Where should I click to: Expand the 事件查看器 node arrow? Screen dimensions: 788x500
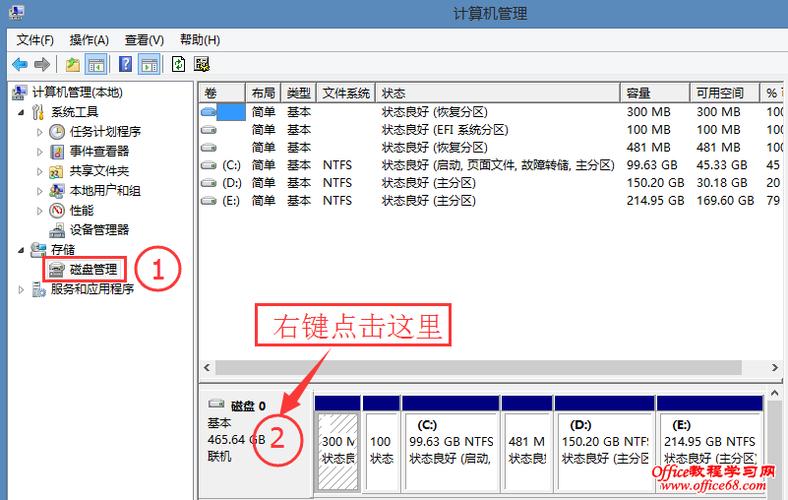40,152
